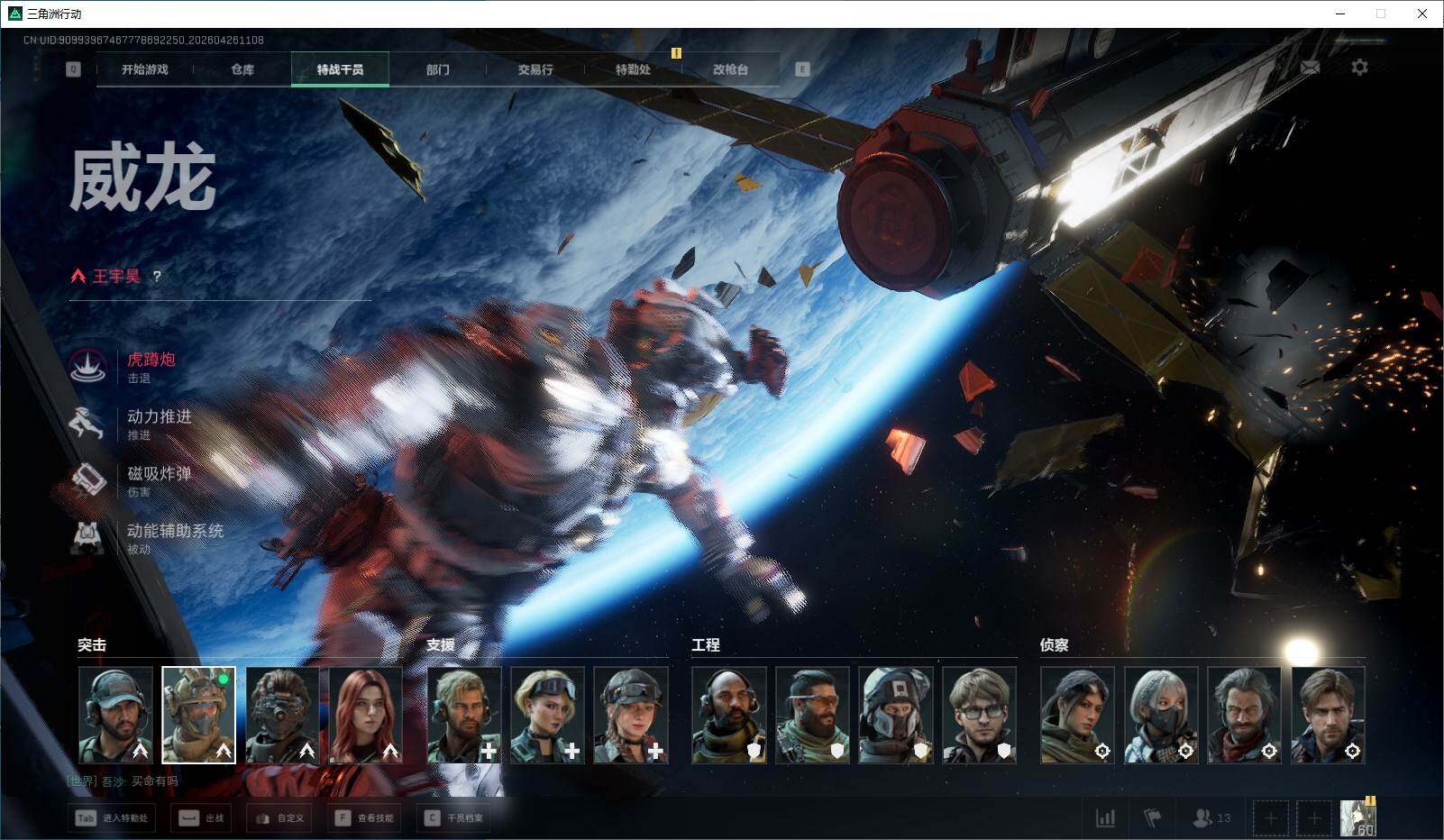1444x840 pixels.
Task: Click the question mark beside 王宇昊
Action: click(x=157, y=277)
